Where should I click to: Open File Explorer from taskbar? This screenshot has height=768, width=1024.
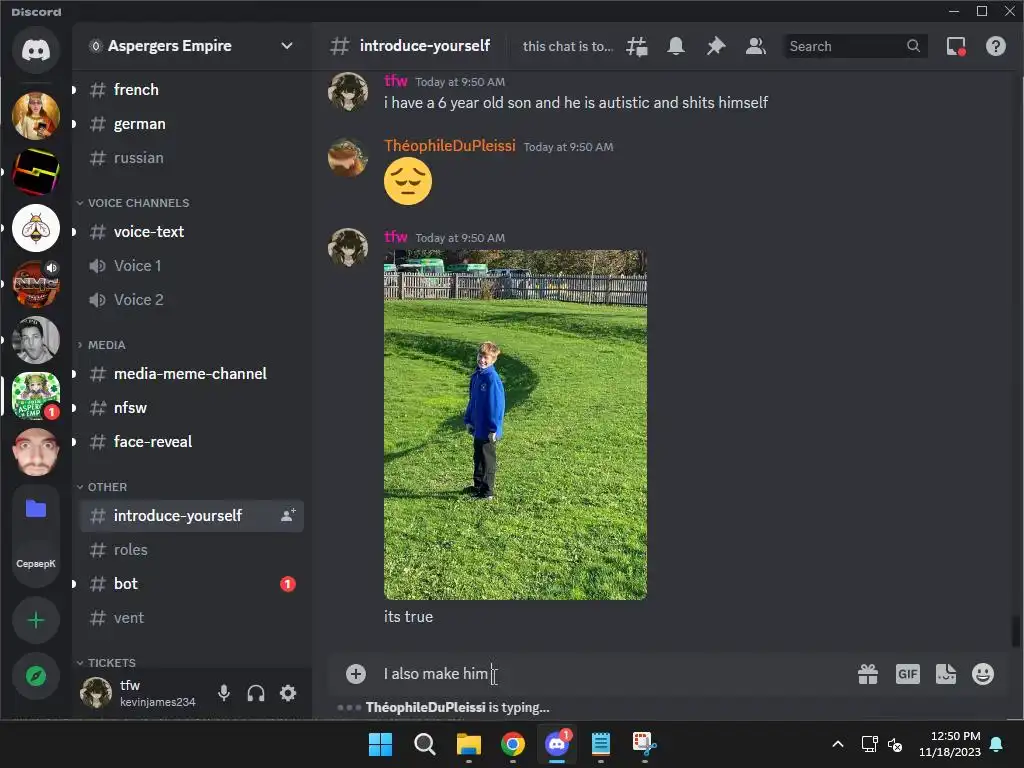point(468,744)
